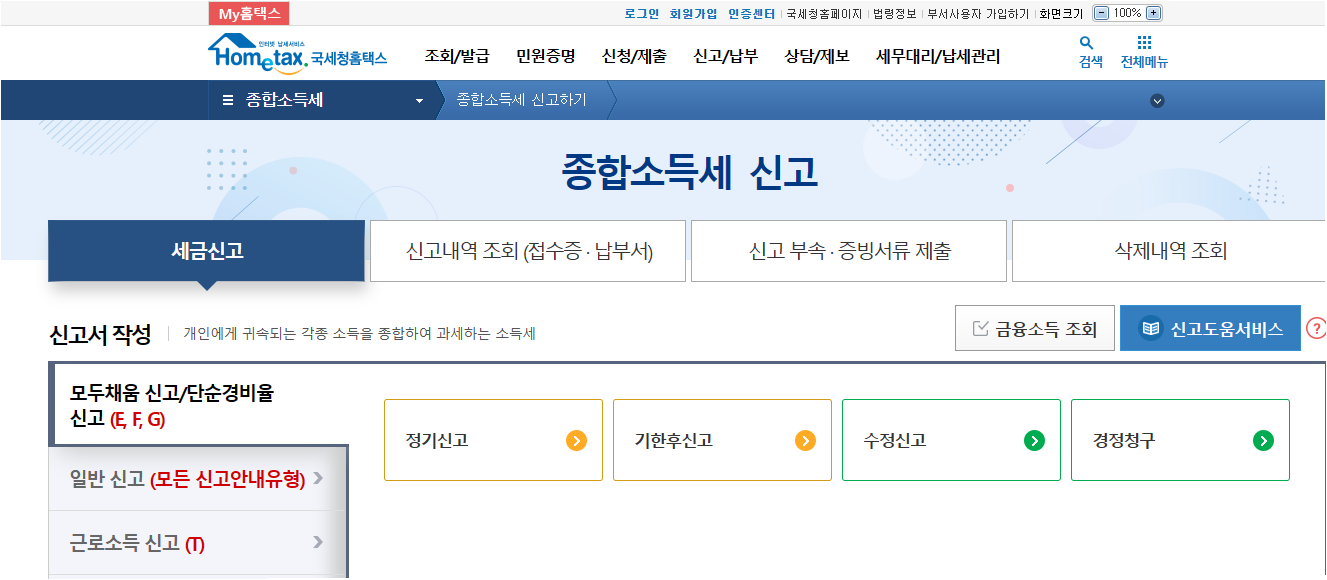Open the 종합소득세 breadcrumb dropdown arrow

click(x=421, y=100)
